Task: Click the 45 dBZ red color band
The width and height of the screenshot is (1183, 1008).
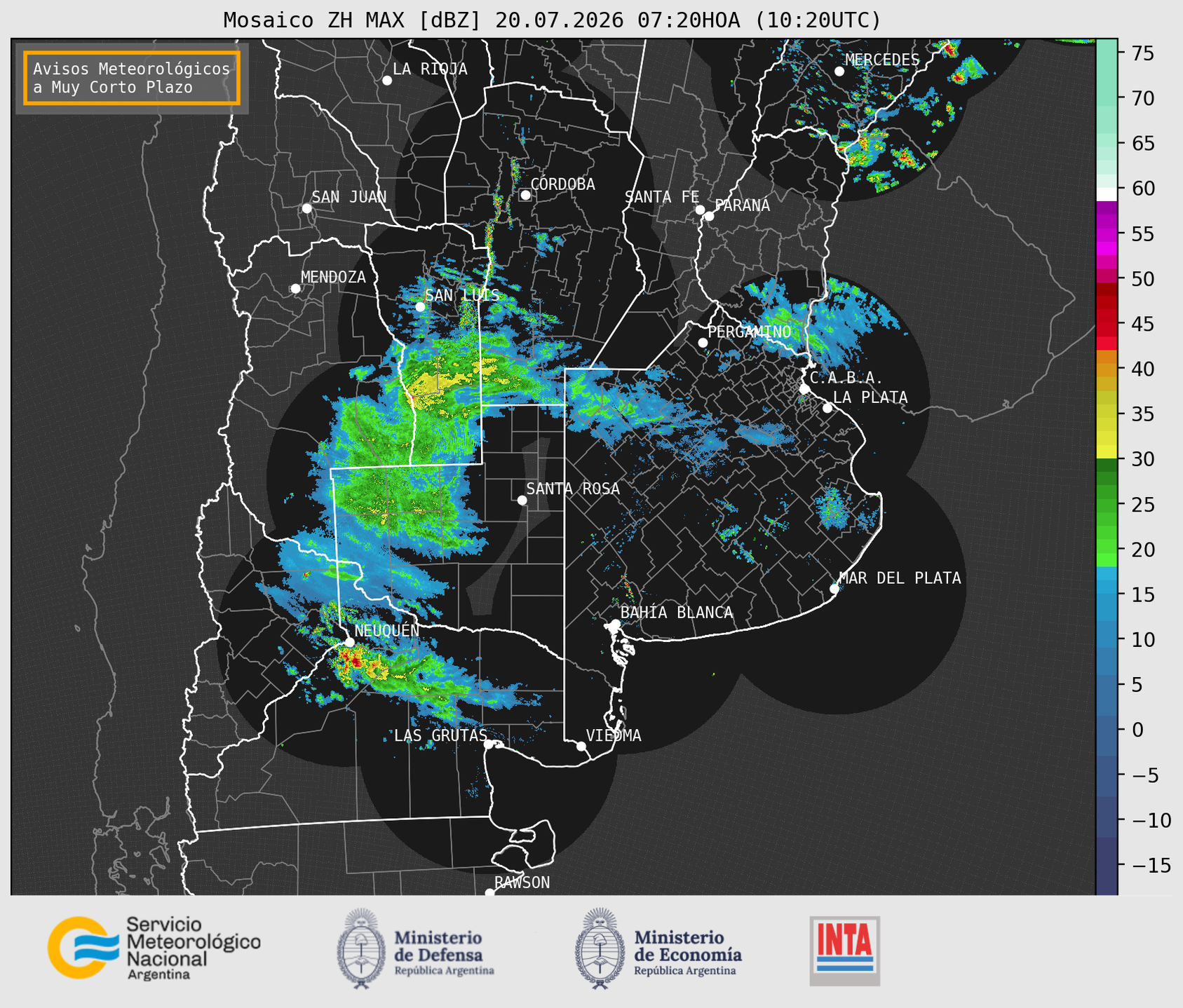Action: coord(1107,323)
